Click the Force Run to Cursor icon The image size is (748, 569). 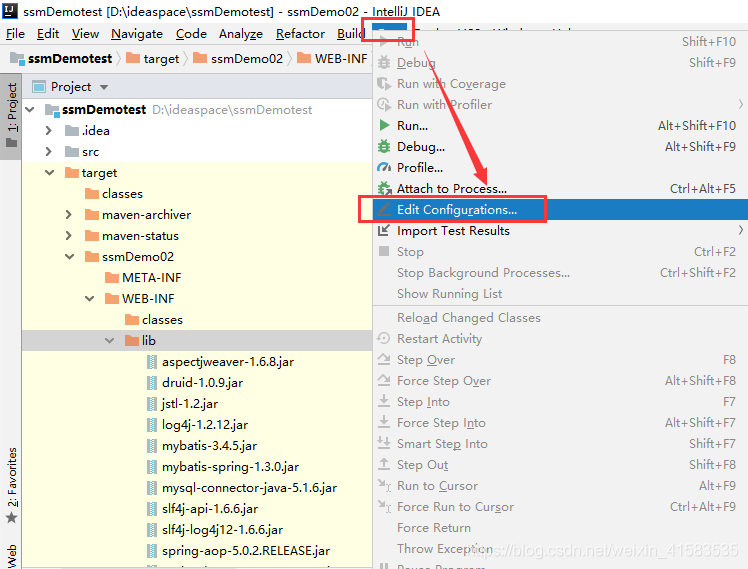click(x=384, y=506)
